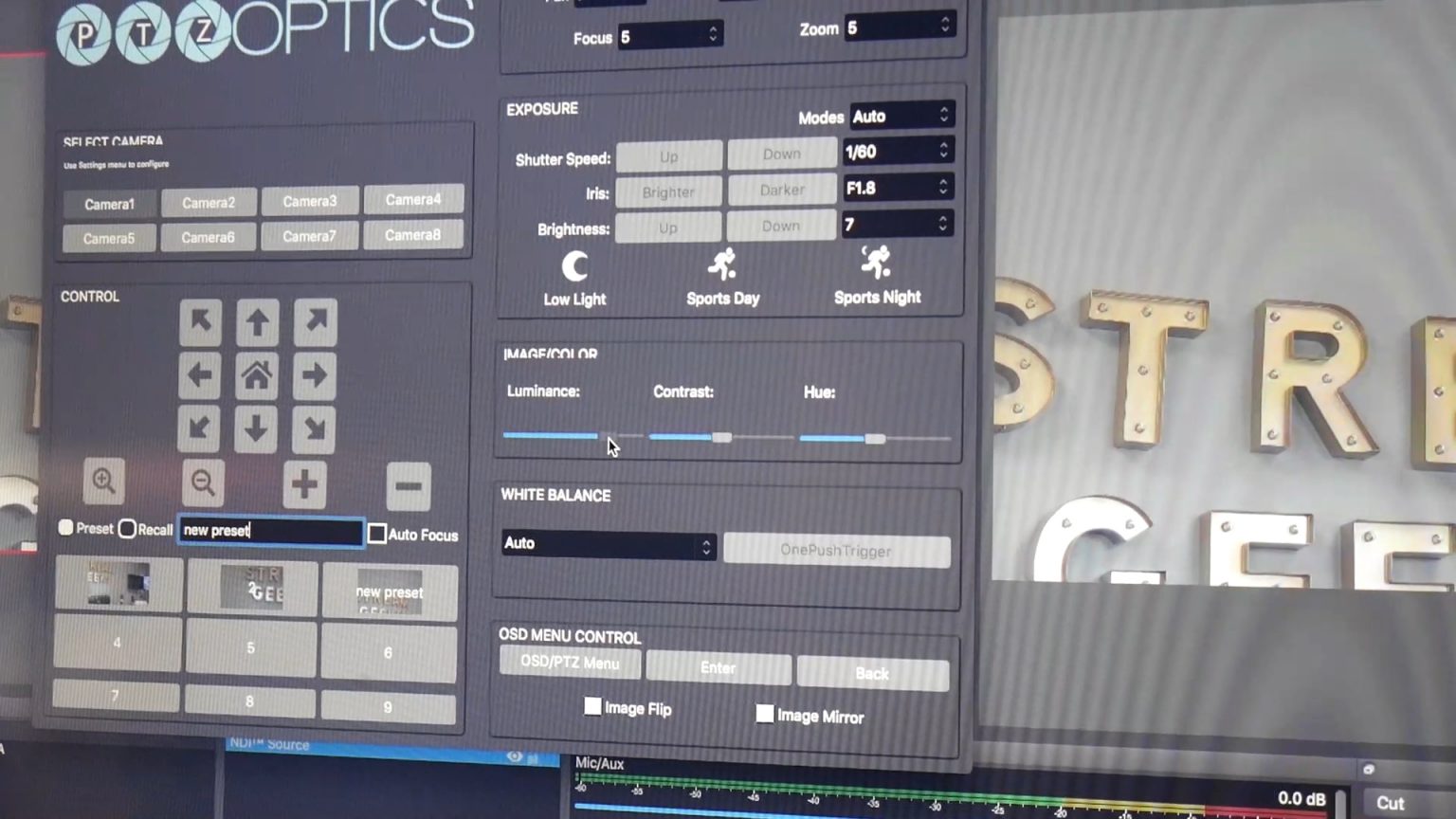The height and width of the screenshot is (819, 1456).
Task: Expand the Shutter Speed value selector
Action: [896, 151]
